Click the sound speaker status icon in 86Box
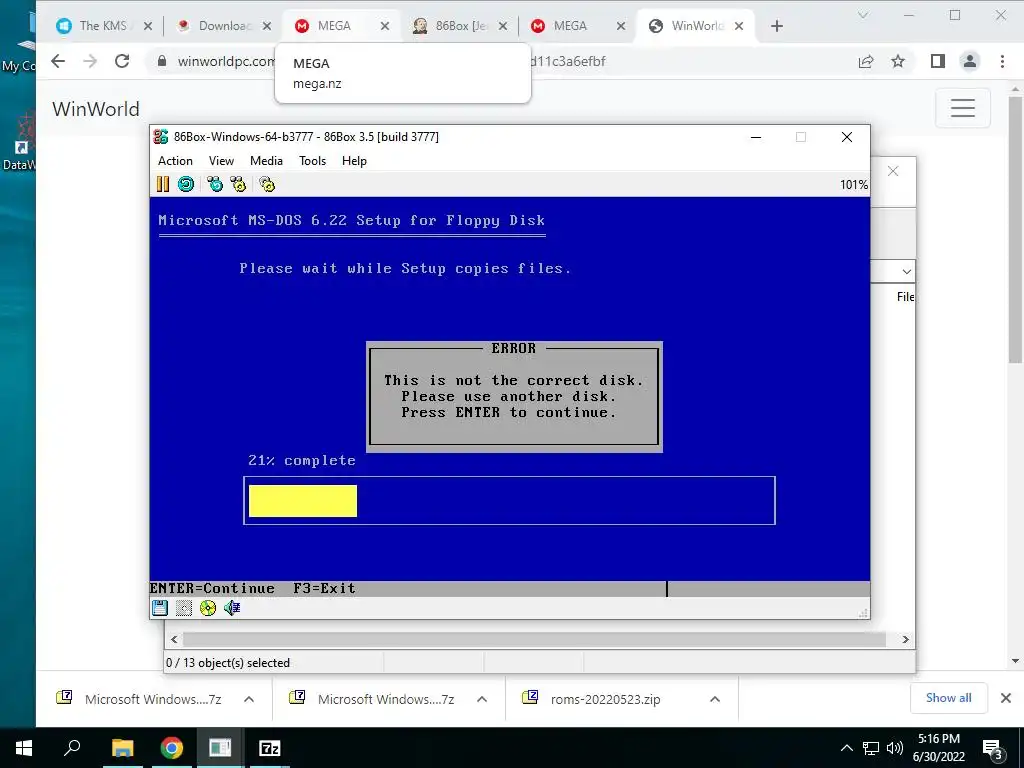 [x=232, y=608]
